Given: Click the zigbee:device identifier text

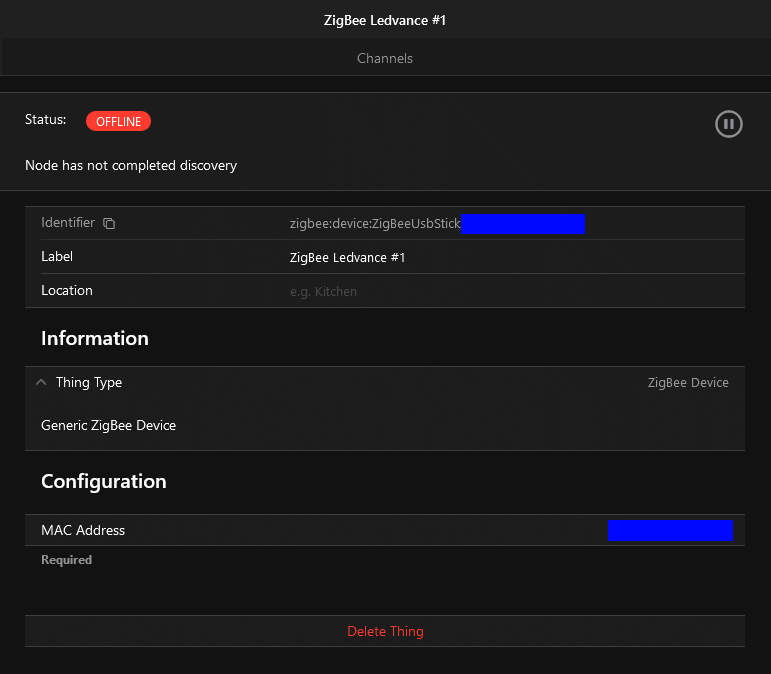Looking at the screenshot, I should 375,224.
